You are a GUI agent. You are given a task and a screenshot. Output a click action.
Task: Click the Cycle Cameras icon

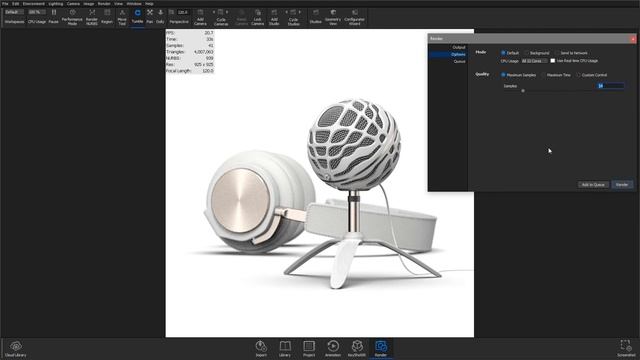point(220,12)
